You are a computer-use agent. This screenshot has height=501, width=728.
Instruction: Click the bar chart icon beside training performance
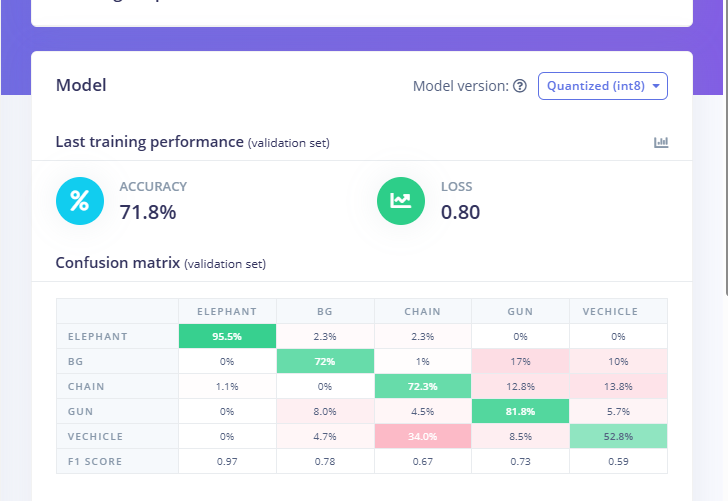click(661, 143)
